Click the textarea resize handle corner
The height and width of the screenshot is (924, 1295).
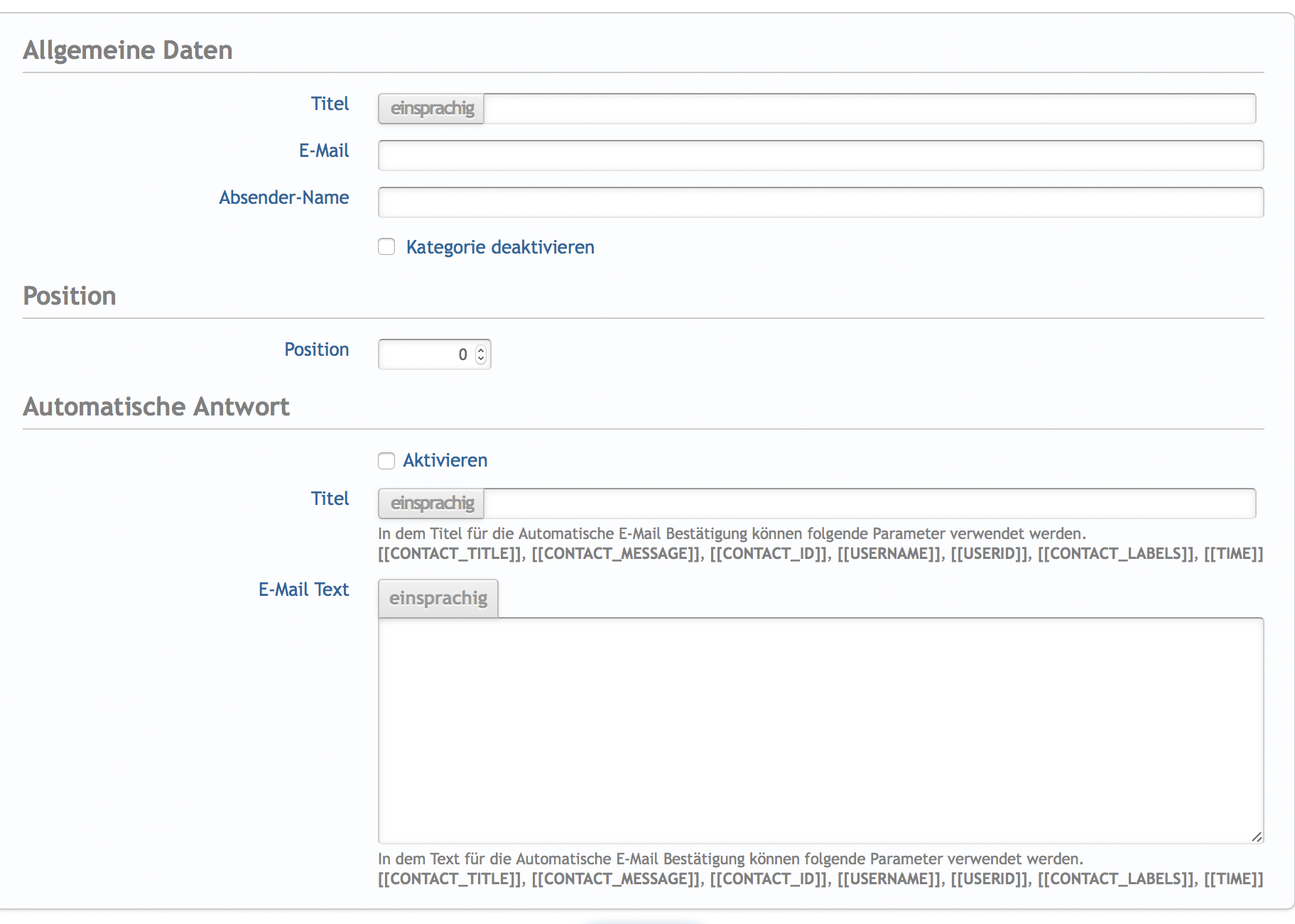tap(1257, 837)
